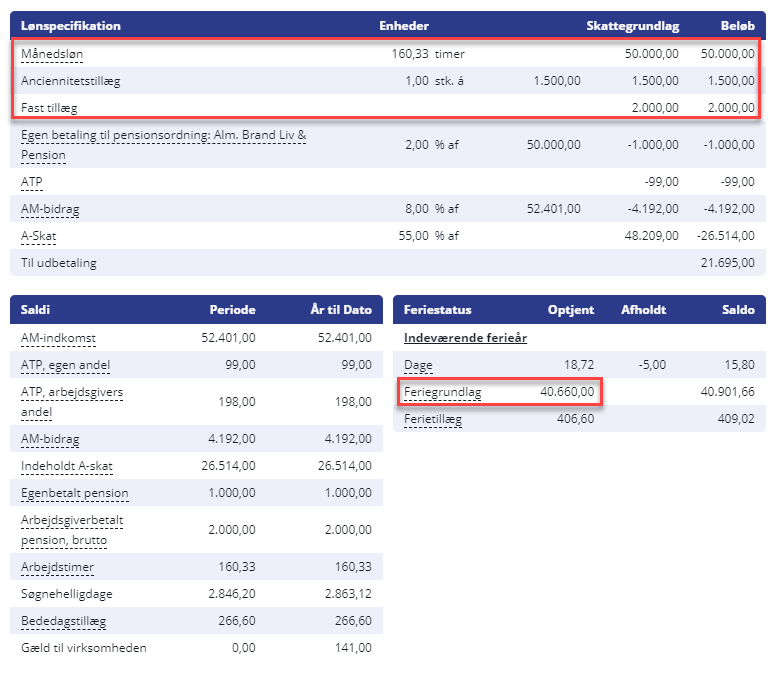The height and width of the screenshot is (680, 772).
Task: Click the Gæld til virksomheden label
Action: [84, 648]
